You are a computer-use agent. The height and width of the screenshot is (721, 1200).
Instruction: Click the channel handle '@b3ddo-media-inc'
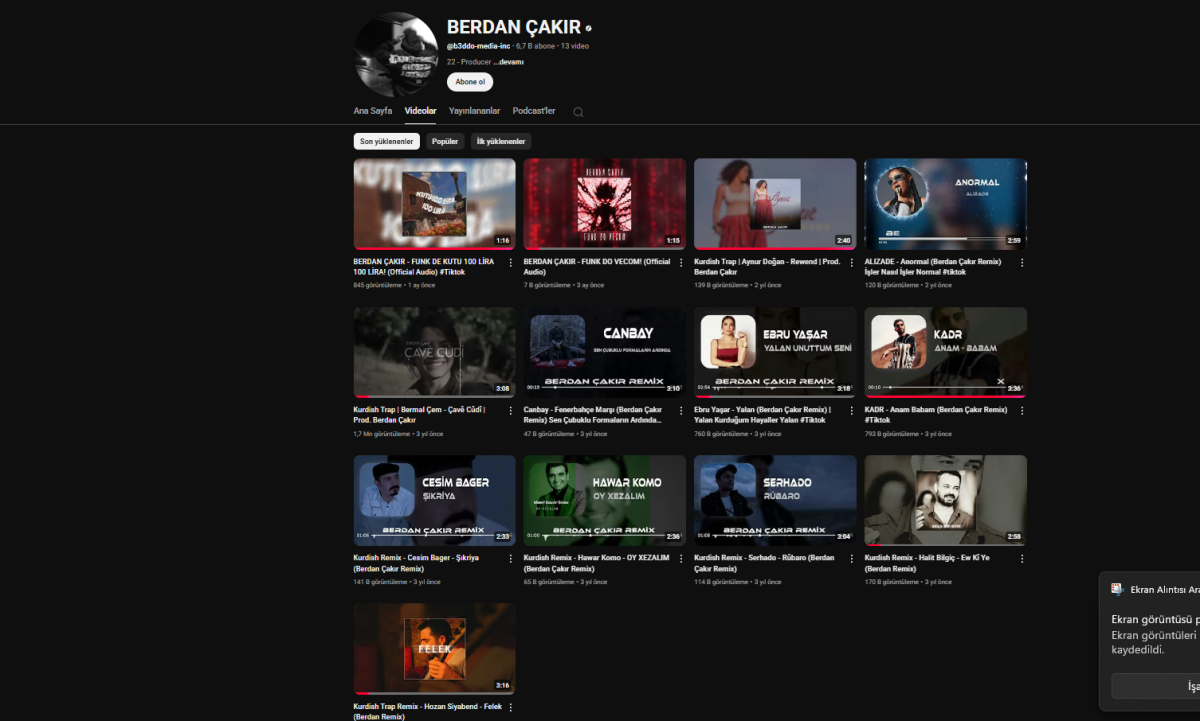click(478, 46)
